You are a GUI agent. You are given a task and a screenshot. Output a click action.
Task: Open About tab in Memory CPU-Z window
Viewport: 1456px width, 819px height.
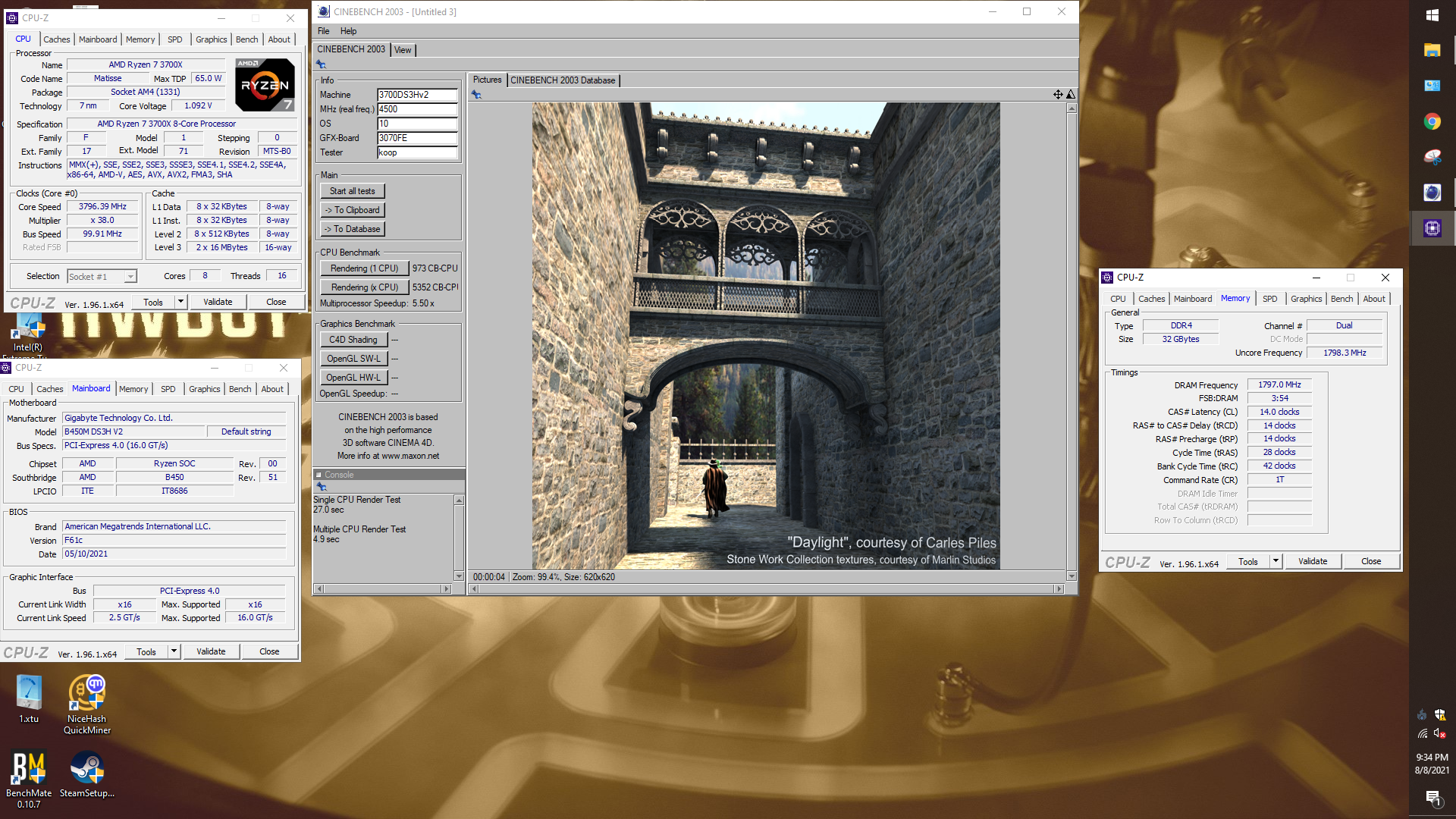coord(1374,299)
